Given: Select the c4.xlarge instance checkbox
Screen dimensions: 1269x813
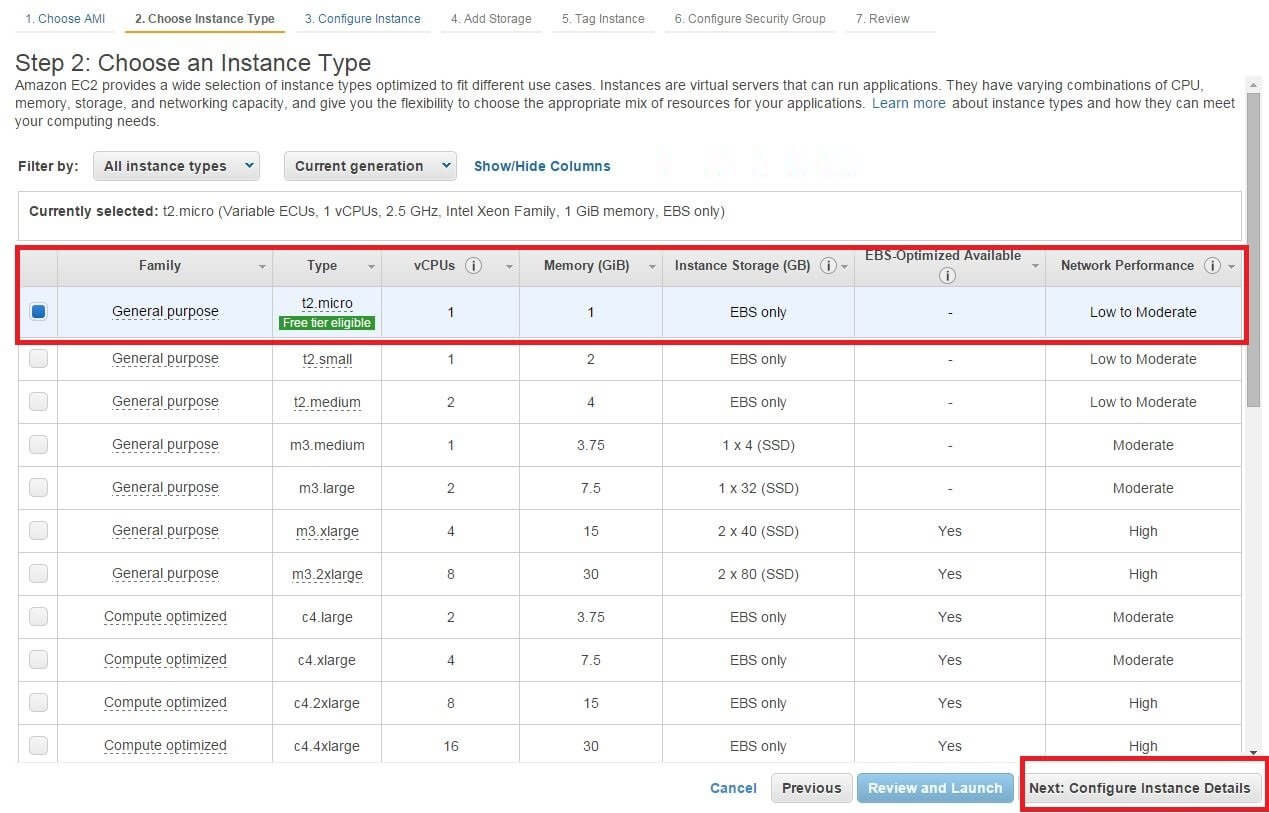Looking at the screenshot, I should (38, 659).
